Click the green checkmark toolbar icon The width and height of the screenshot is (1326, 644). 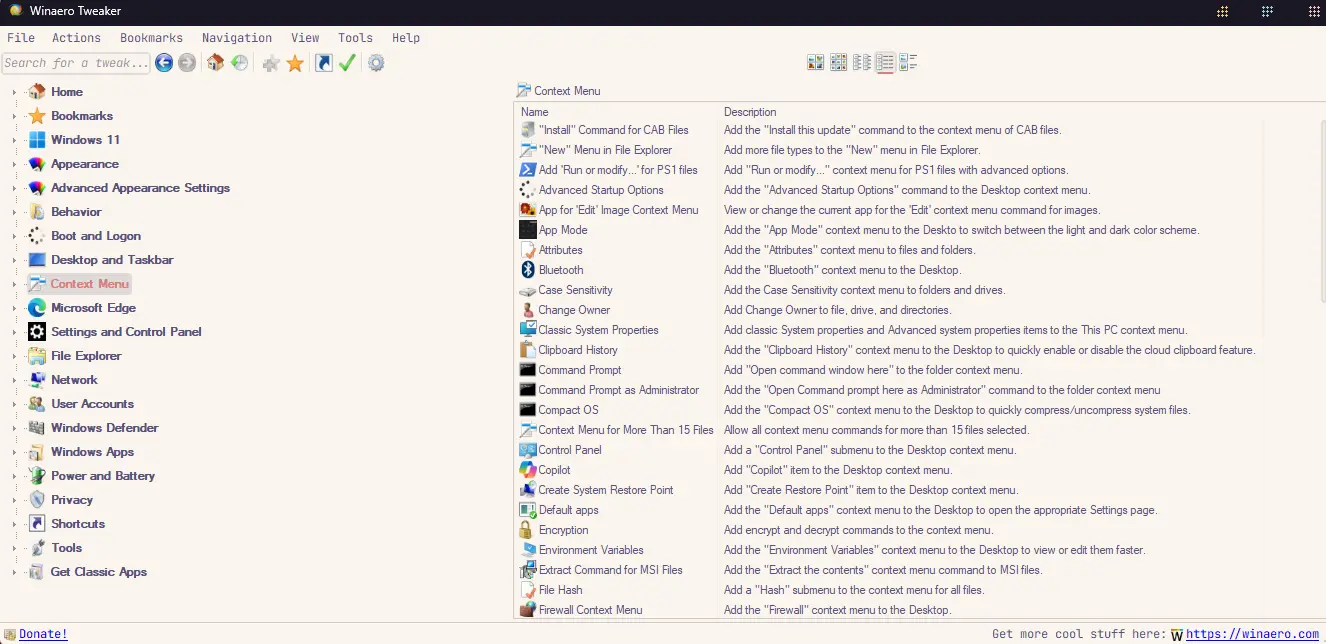tap(347, 63)
